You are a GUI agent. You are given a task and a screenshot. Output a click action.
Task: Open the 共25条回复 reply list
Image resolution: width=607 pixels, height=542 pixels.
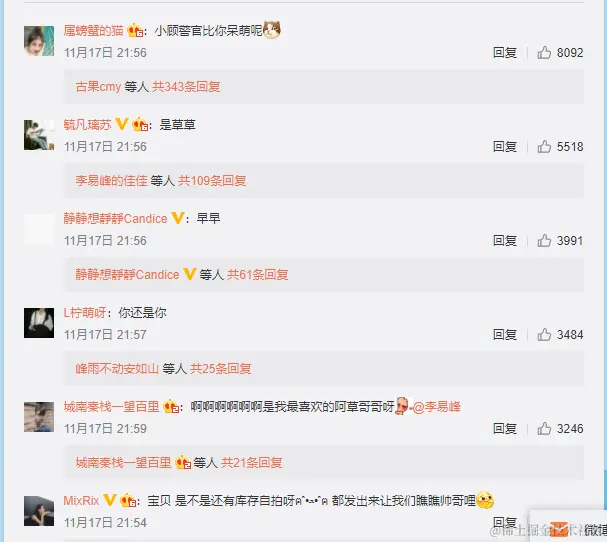(221, 369)
